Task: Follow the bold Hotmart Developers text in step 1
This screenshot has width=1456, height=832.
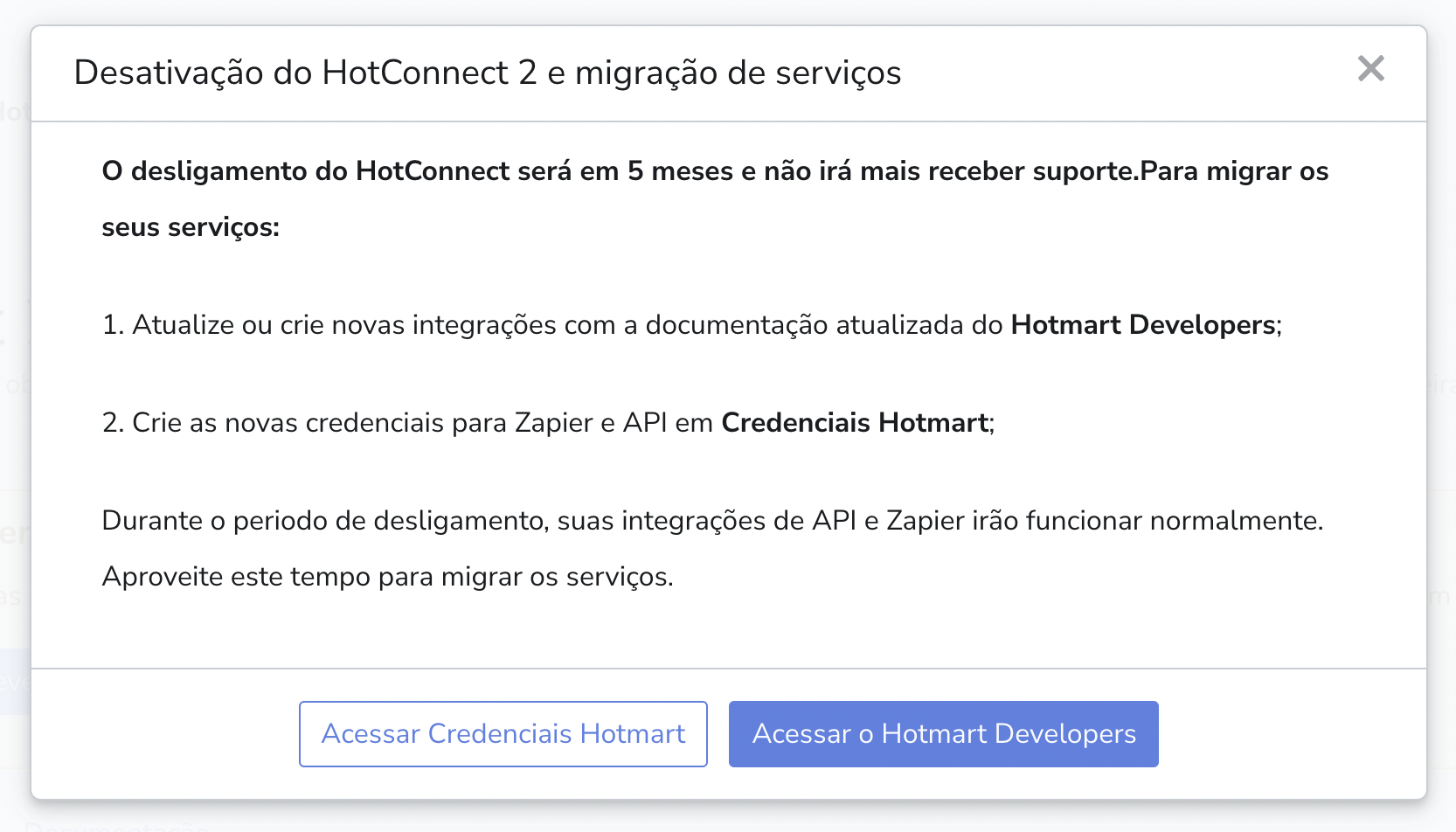Action: 1143,325
